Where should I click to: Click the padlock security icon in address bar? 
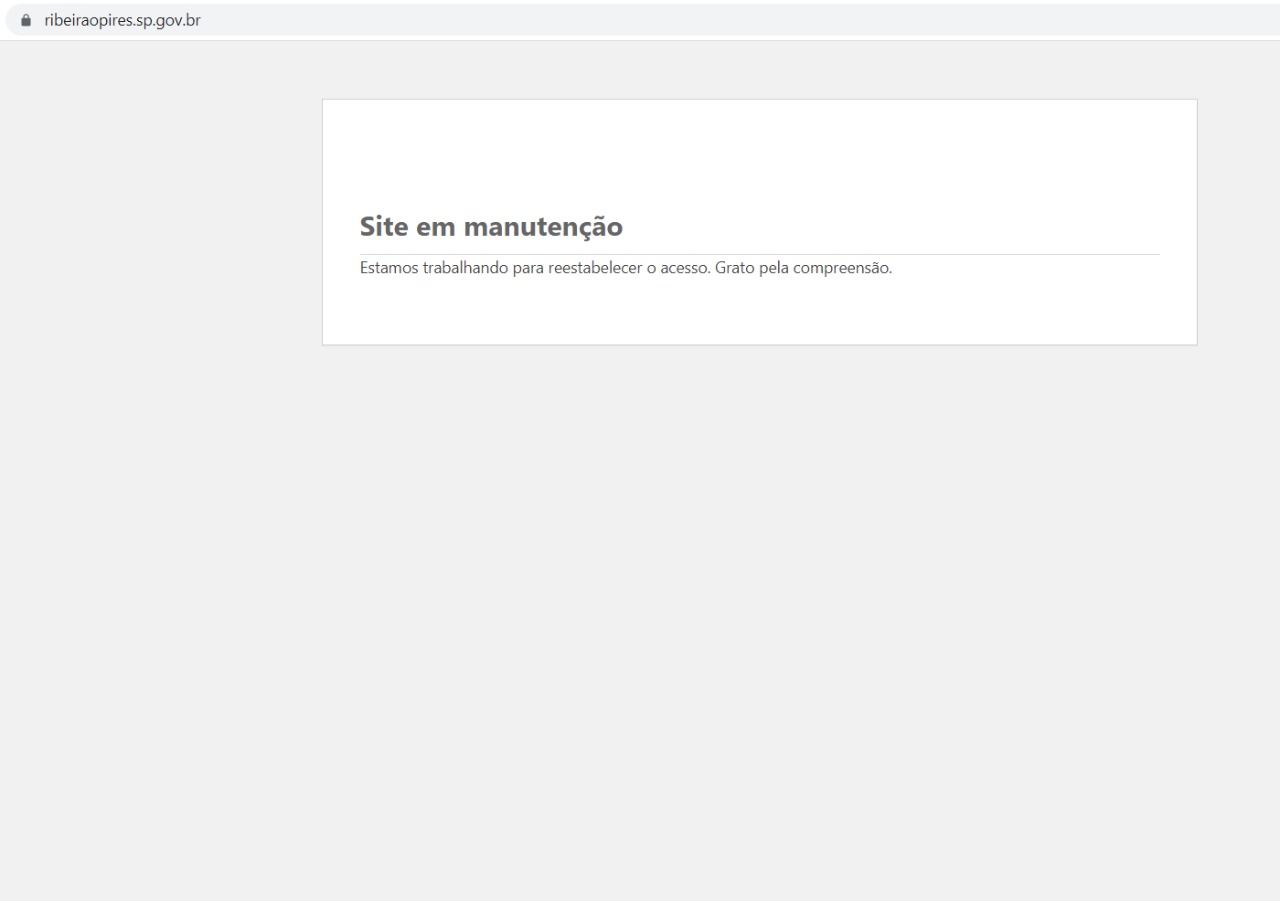pos(26,20)
